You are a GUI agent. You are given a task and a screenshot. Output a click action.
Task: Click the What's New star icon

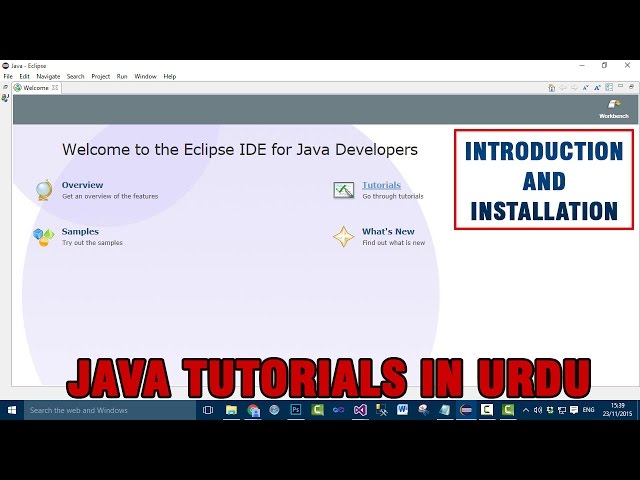pos(344,237)
